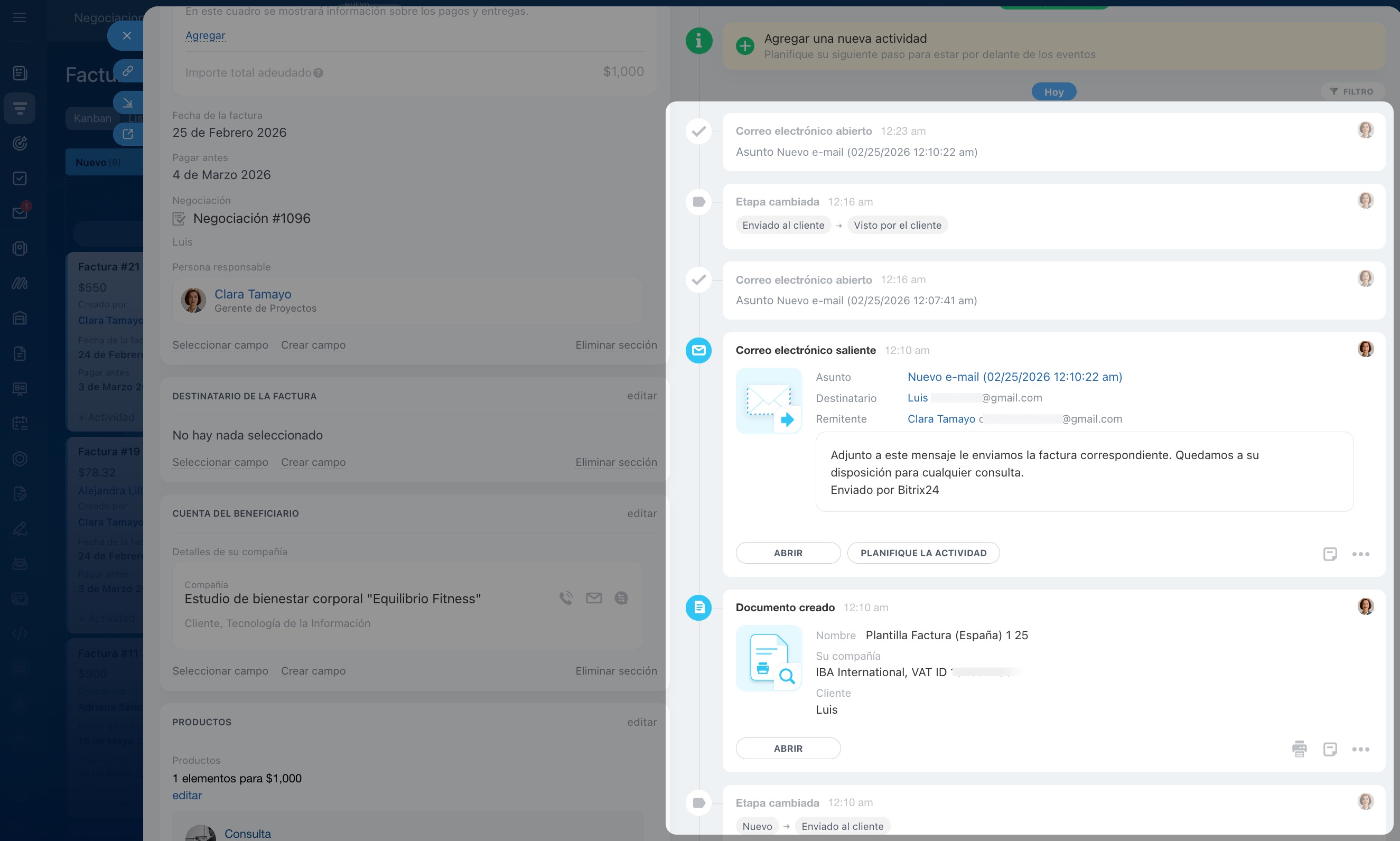Open Clara Tamayo responsible profile
1400x841 pixels.
click(253, 294)
